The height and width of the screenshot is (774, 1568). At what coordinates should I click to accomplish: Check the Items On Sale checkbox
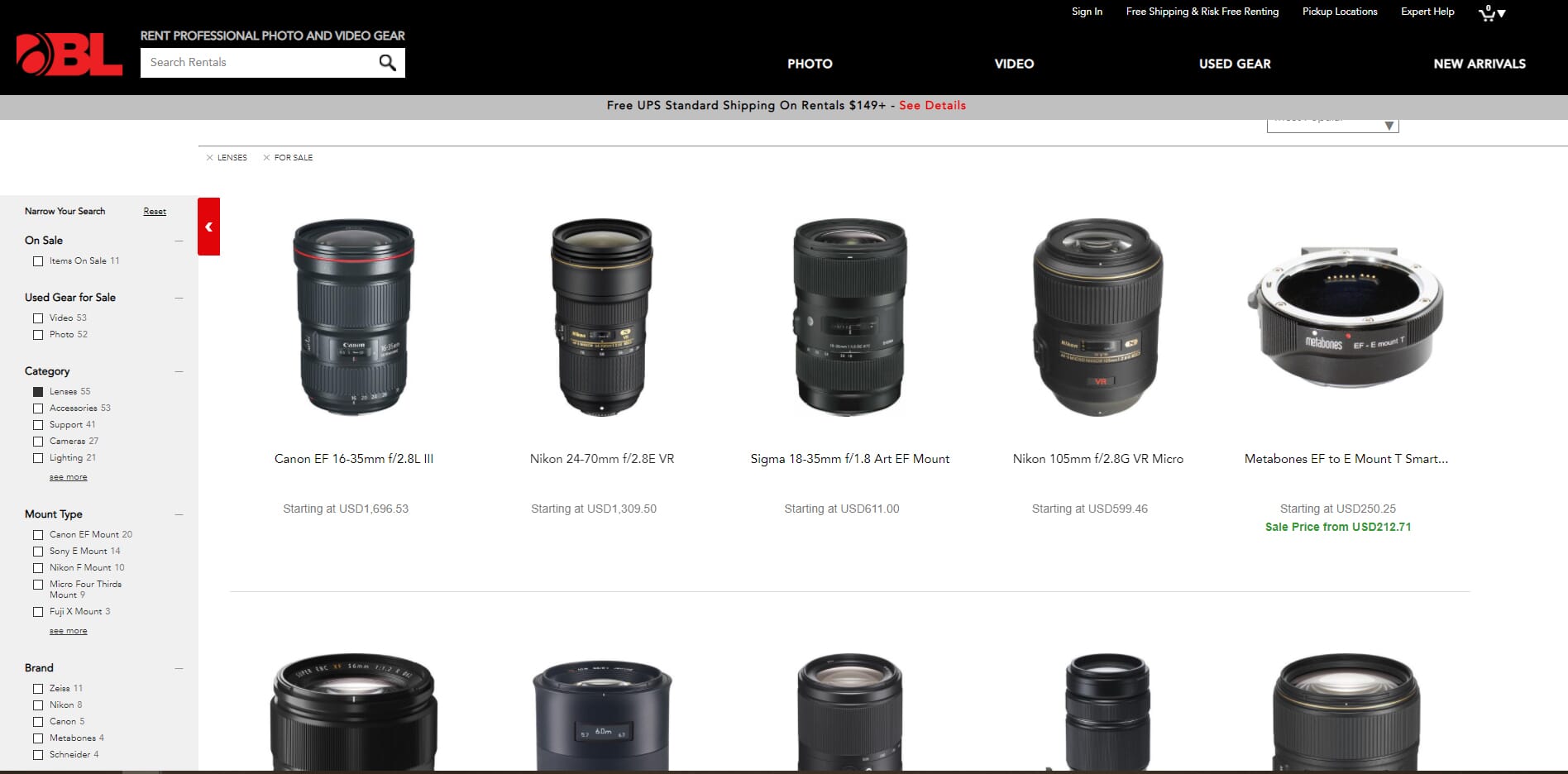point(38,261)
